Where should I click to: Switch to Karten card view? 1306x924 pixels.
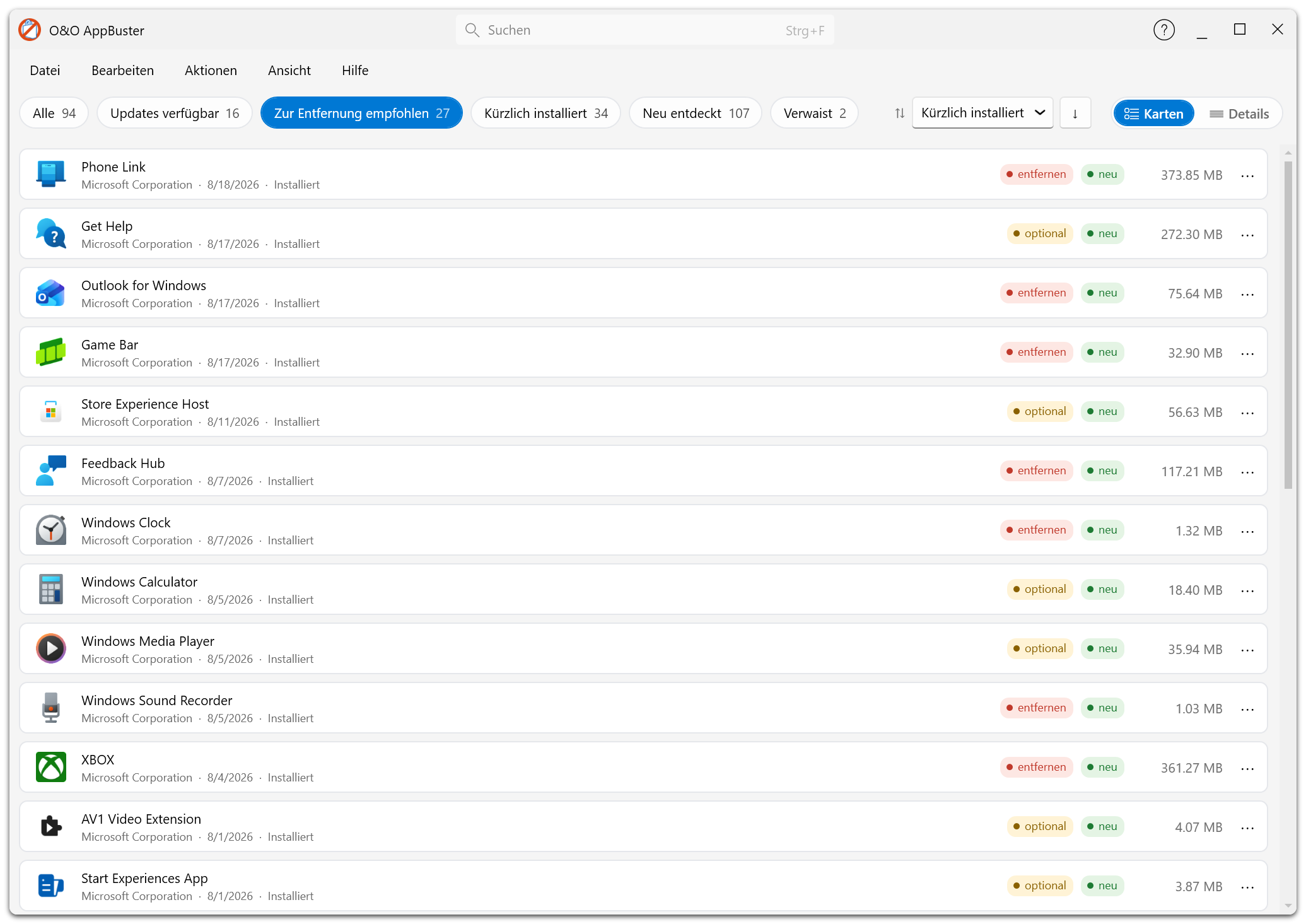click(1154, 114)
